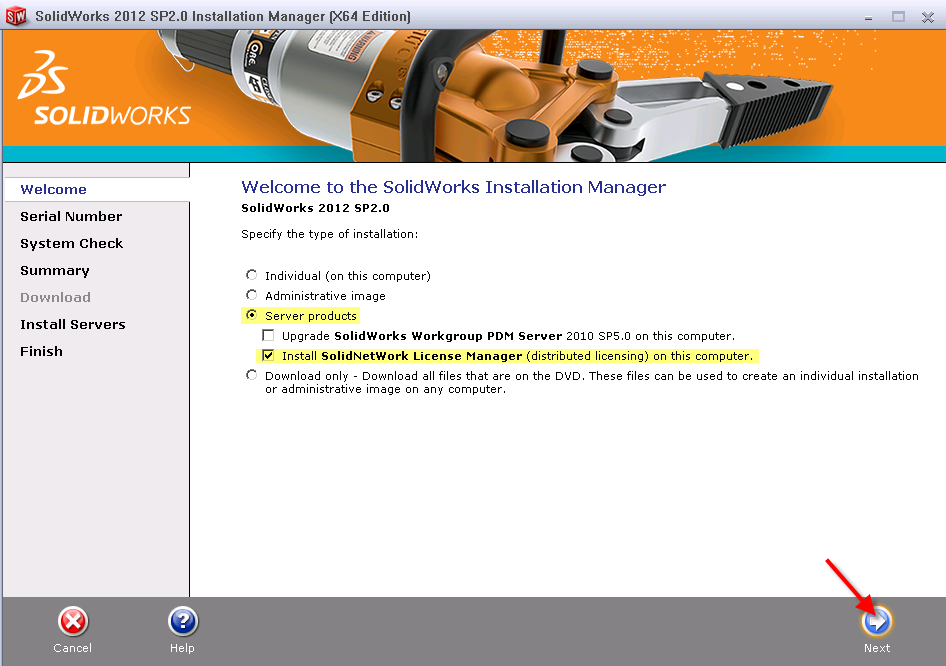
Task: Select the Individual installation radio button
Action: click(x=251, y=275)
